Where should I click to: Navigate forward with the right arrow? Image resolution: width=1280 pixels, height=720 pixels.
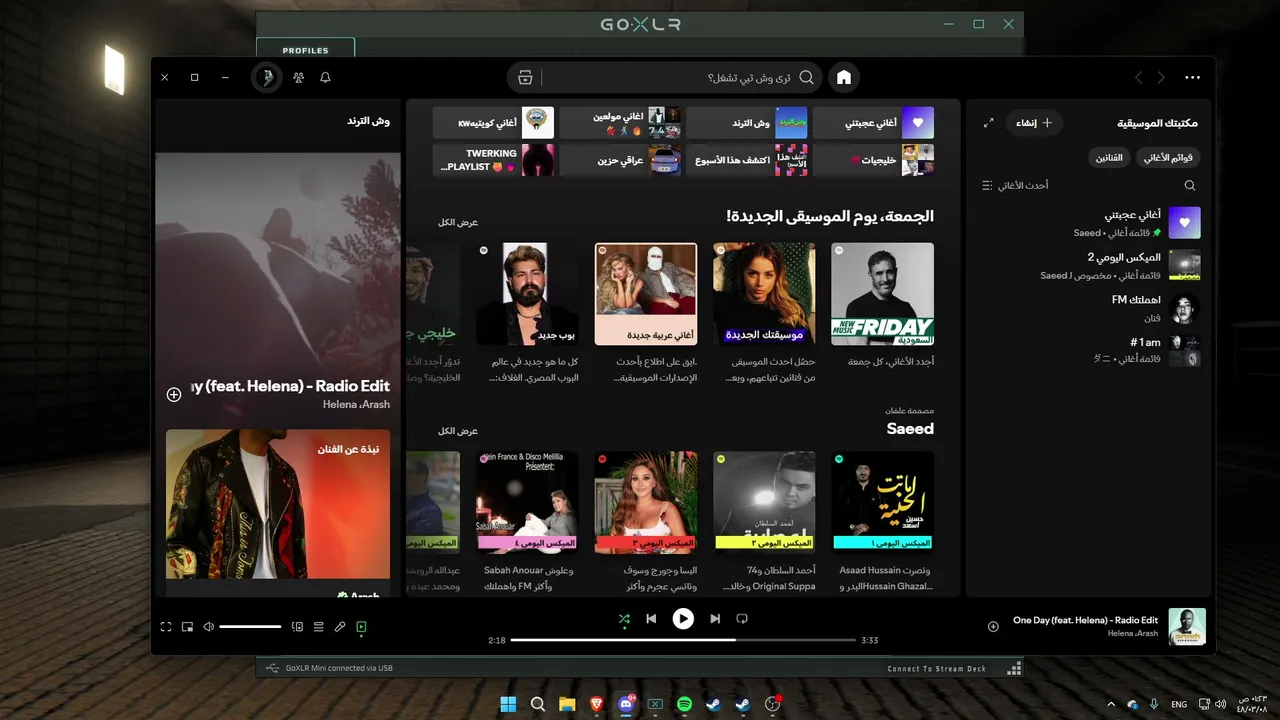point(1161,77)
